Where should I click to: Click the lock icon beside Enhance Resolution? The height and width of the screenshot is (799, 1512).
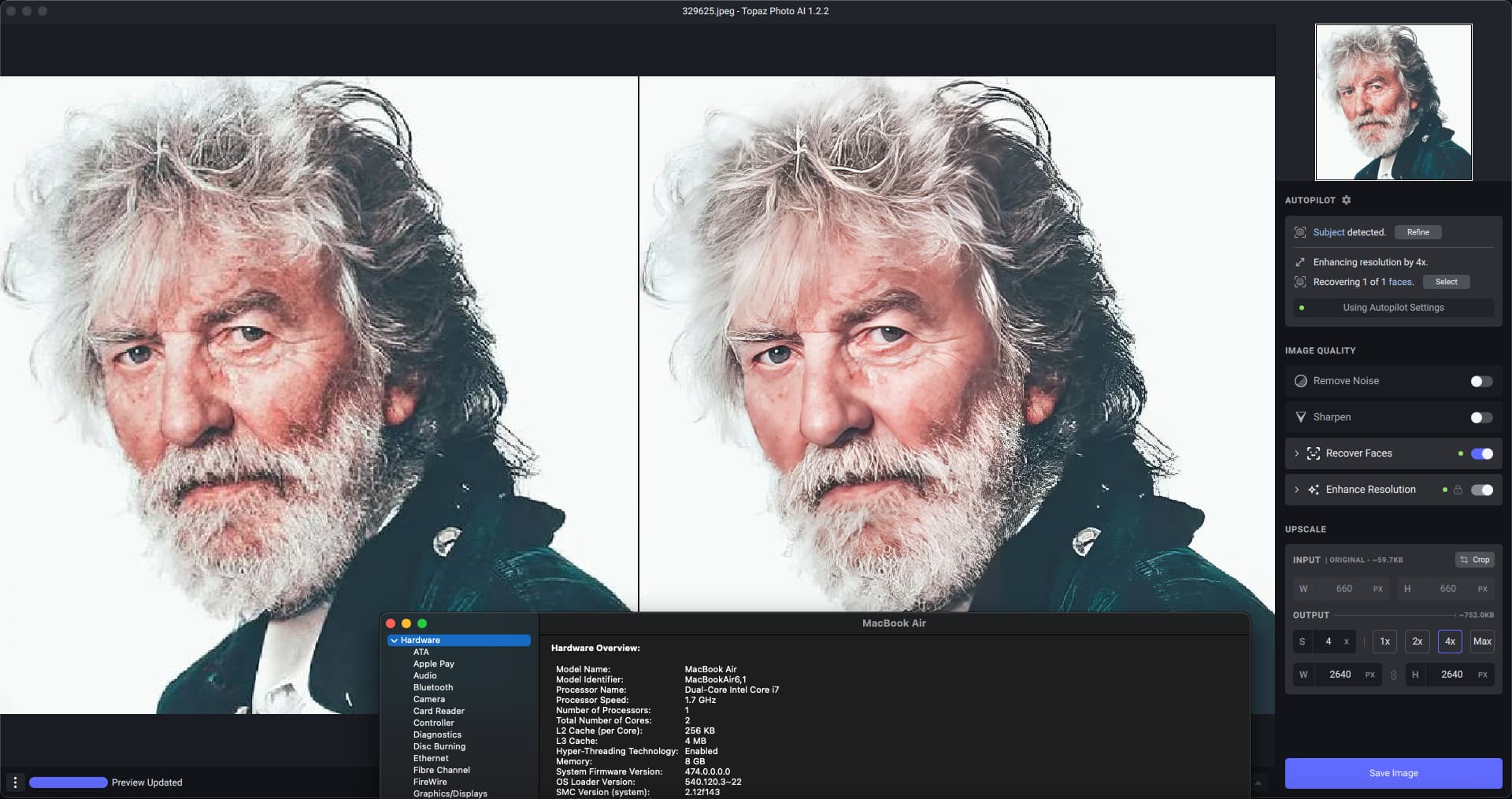click(1458, 490)
